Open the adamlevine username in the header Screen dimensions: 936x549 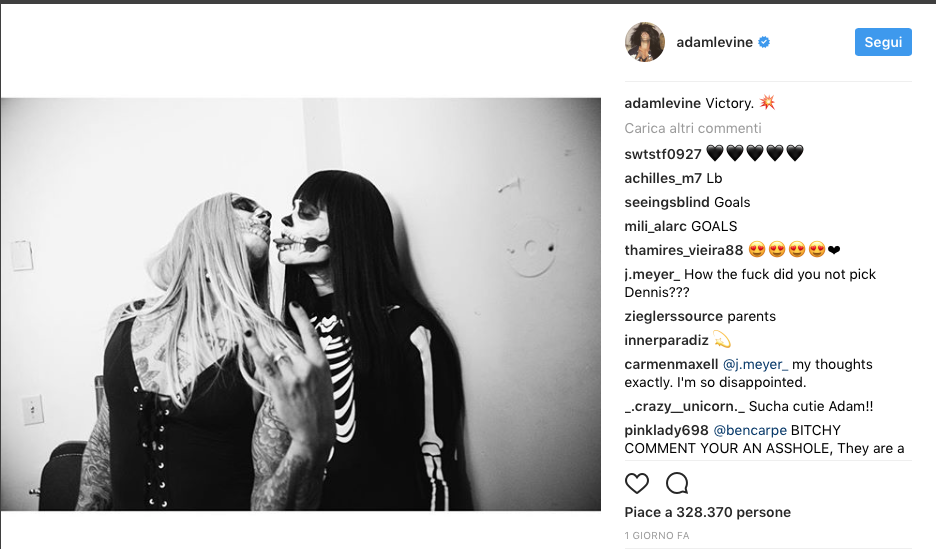coord(715,42)
